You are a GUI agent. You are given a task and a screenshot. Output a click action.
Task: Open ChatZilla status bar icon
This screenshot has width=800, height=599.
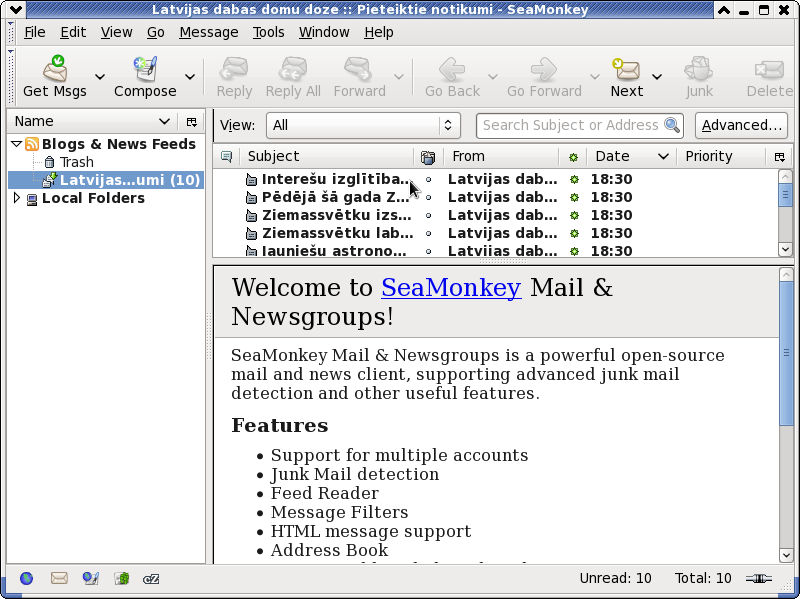[x=151, y=579]
